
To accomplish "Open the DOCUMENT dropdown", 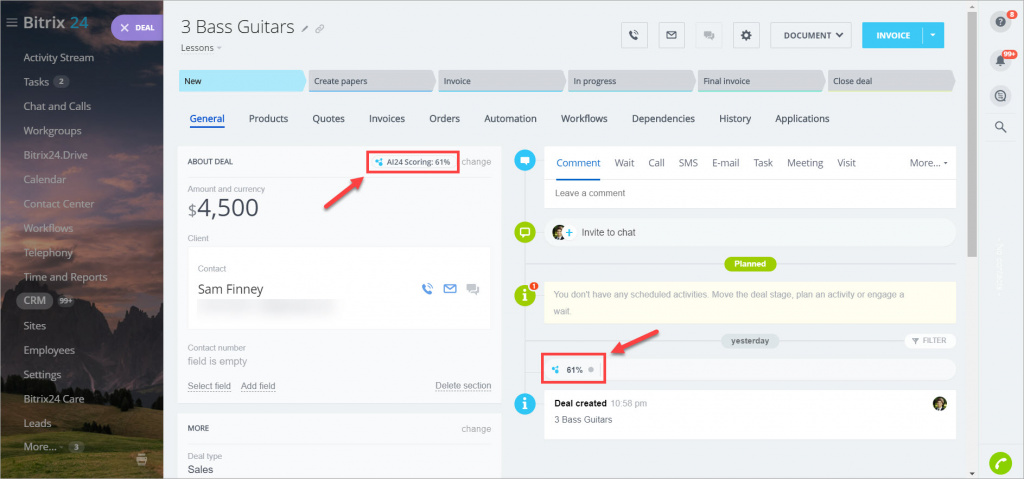I will [x=811, y=35].
